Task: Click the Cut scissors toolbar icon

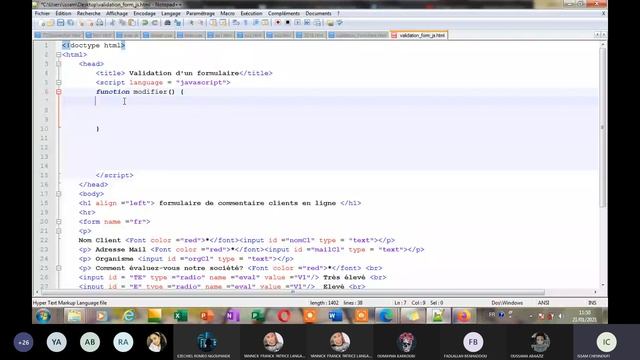Action: coord(112,23)
